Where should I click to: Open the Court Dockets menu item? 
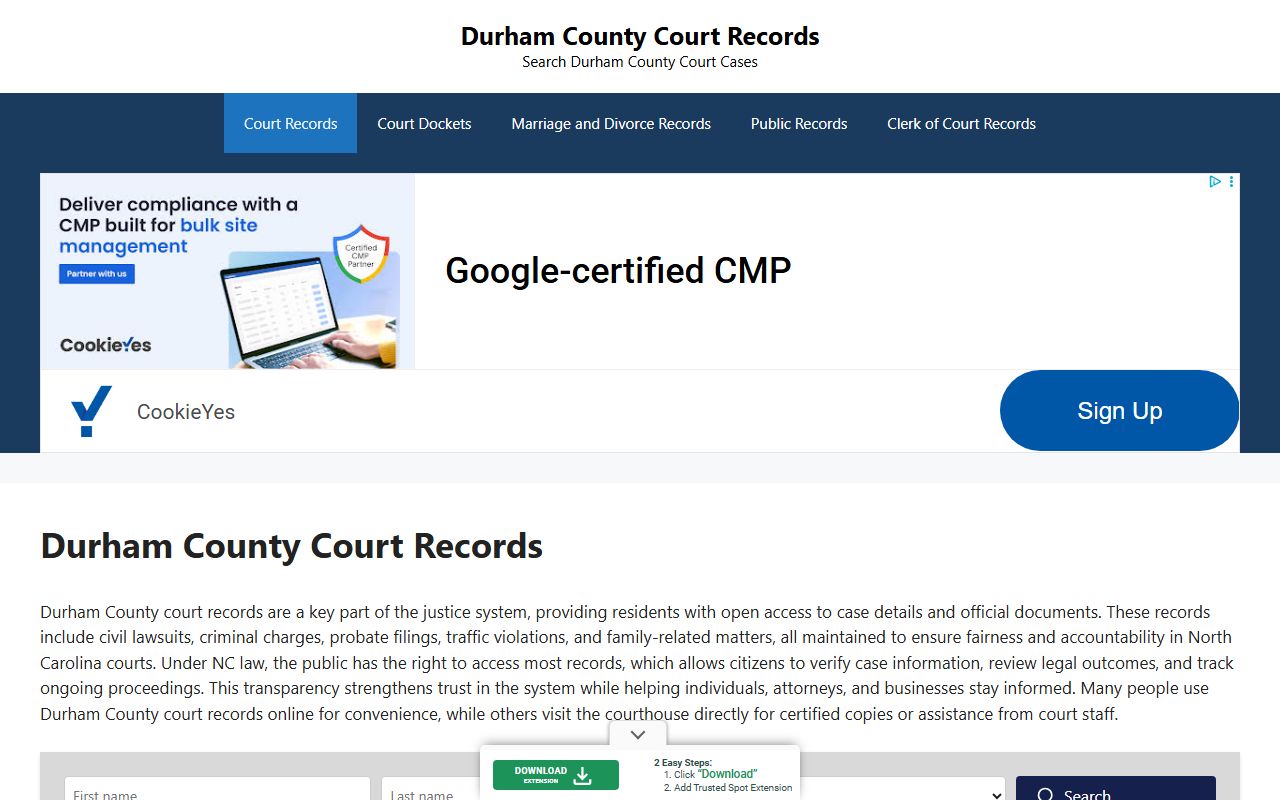tap(424, 123)
